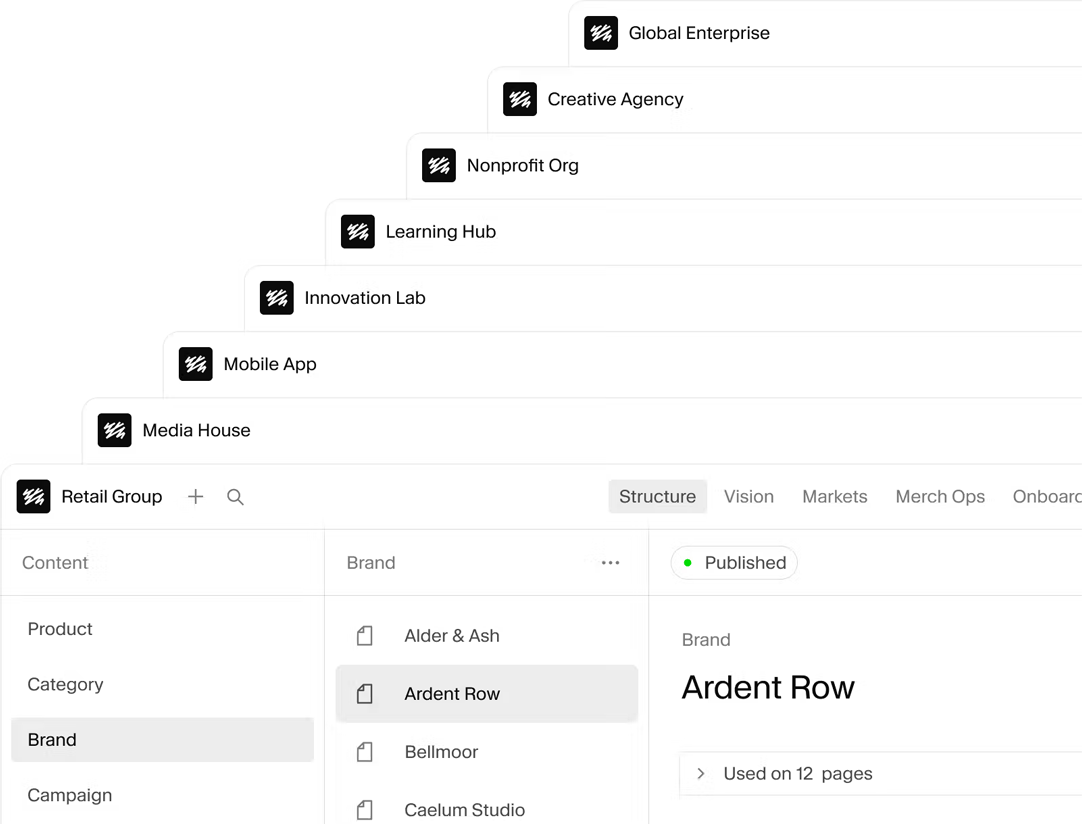Open the Ardent Row brand document
The image size is (1082, 824).
click(486, 694)
